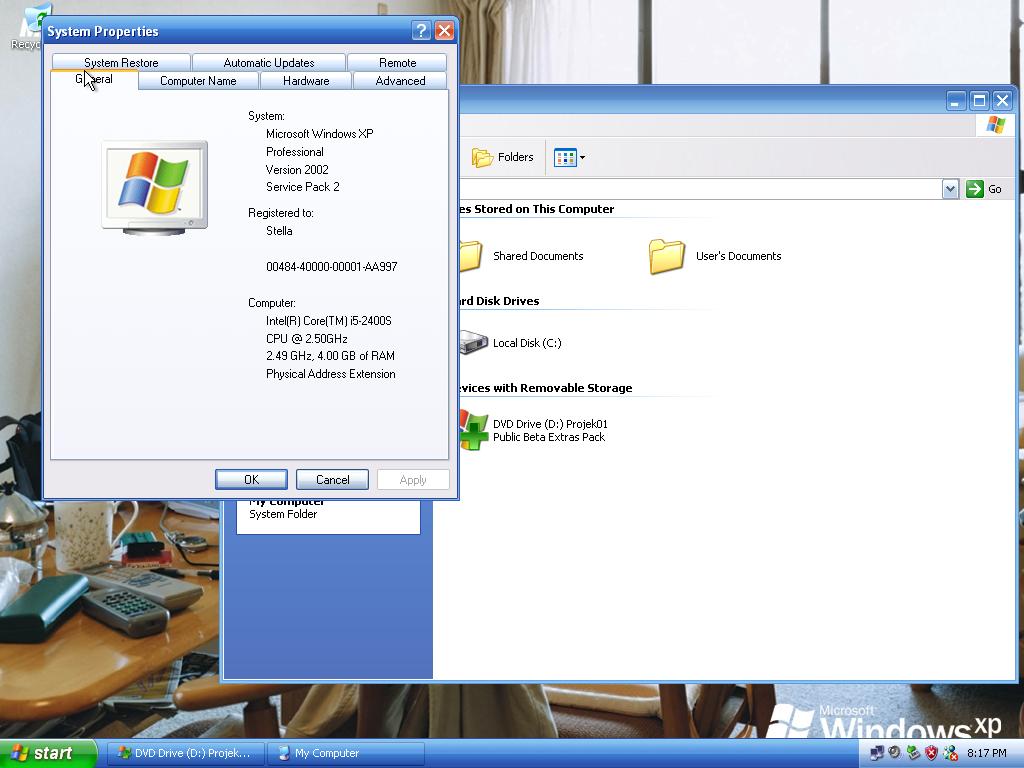This screenshot has height=768, width=1024.
Task: Click the Cancel button
Action: coord(332,480)
